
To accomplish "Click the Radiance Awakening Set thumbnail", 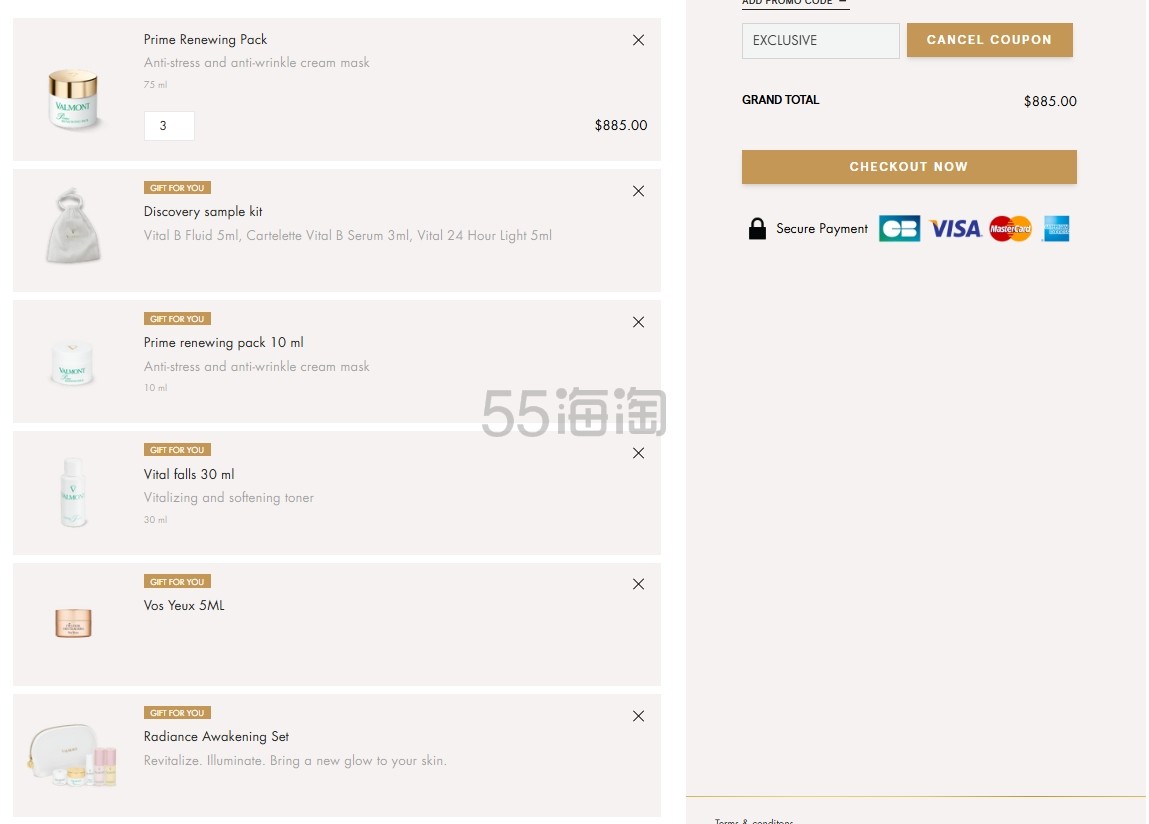I will point(73,755).
